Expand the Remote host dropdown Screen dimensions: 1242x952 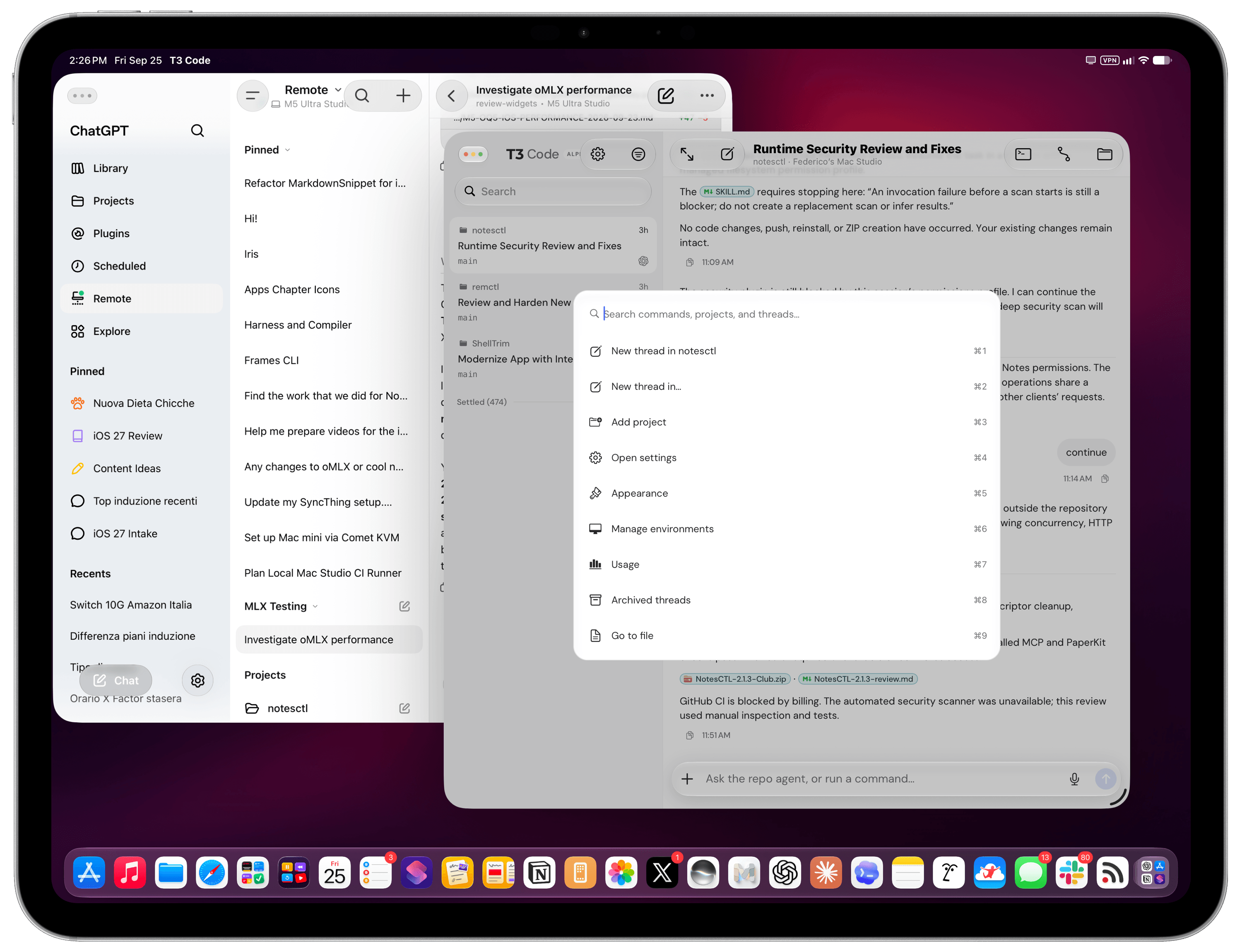(338, 90)
